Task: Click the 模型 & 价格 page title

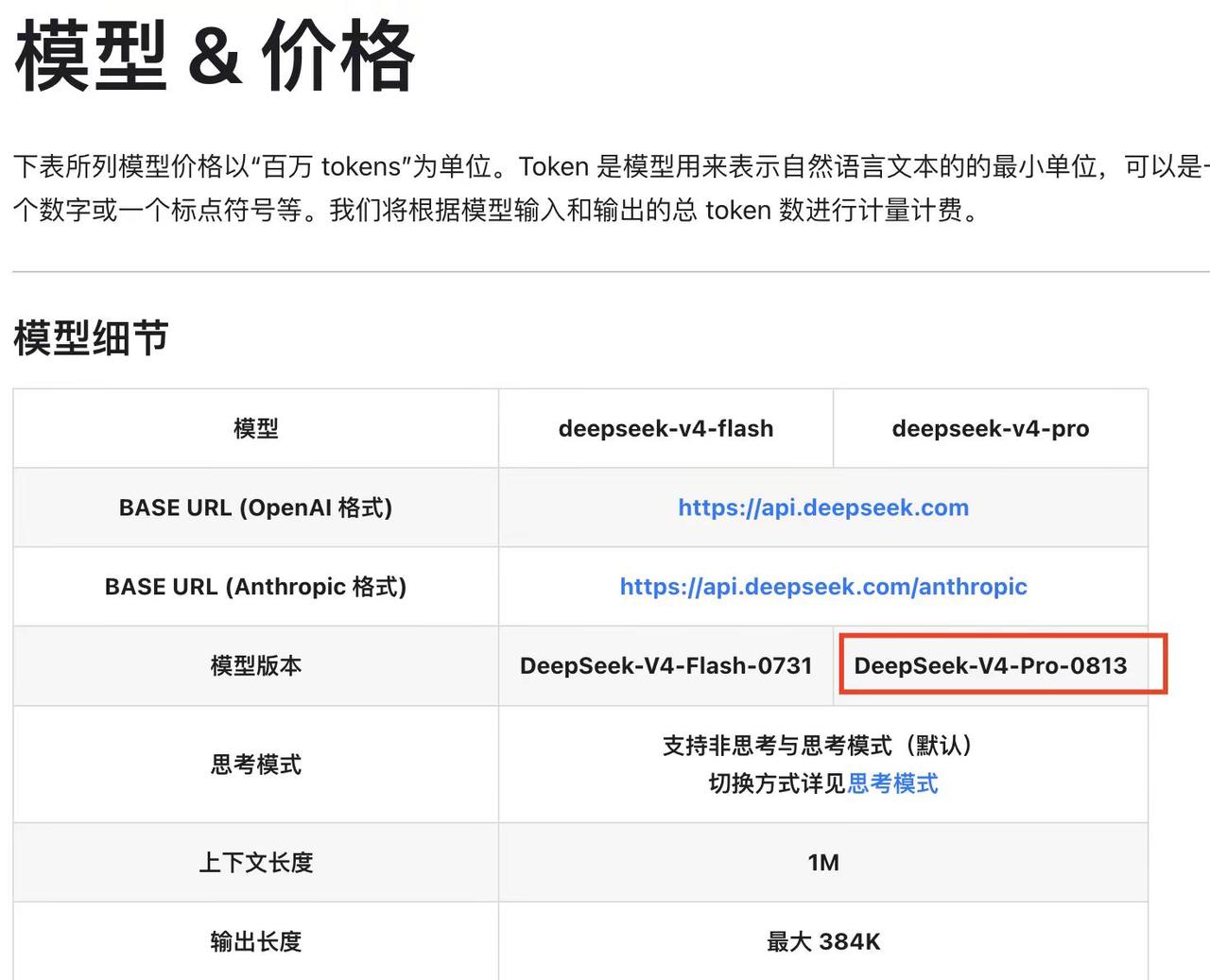Action: tap(215, 55)
